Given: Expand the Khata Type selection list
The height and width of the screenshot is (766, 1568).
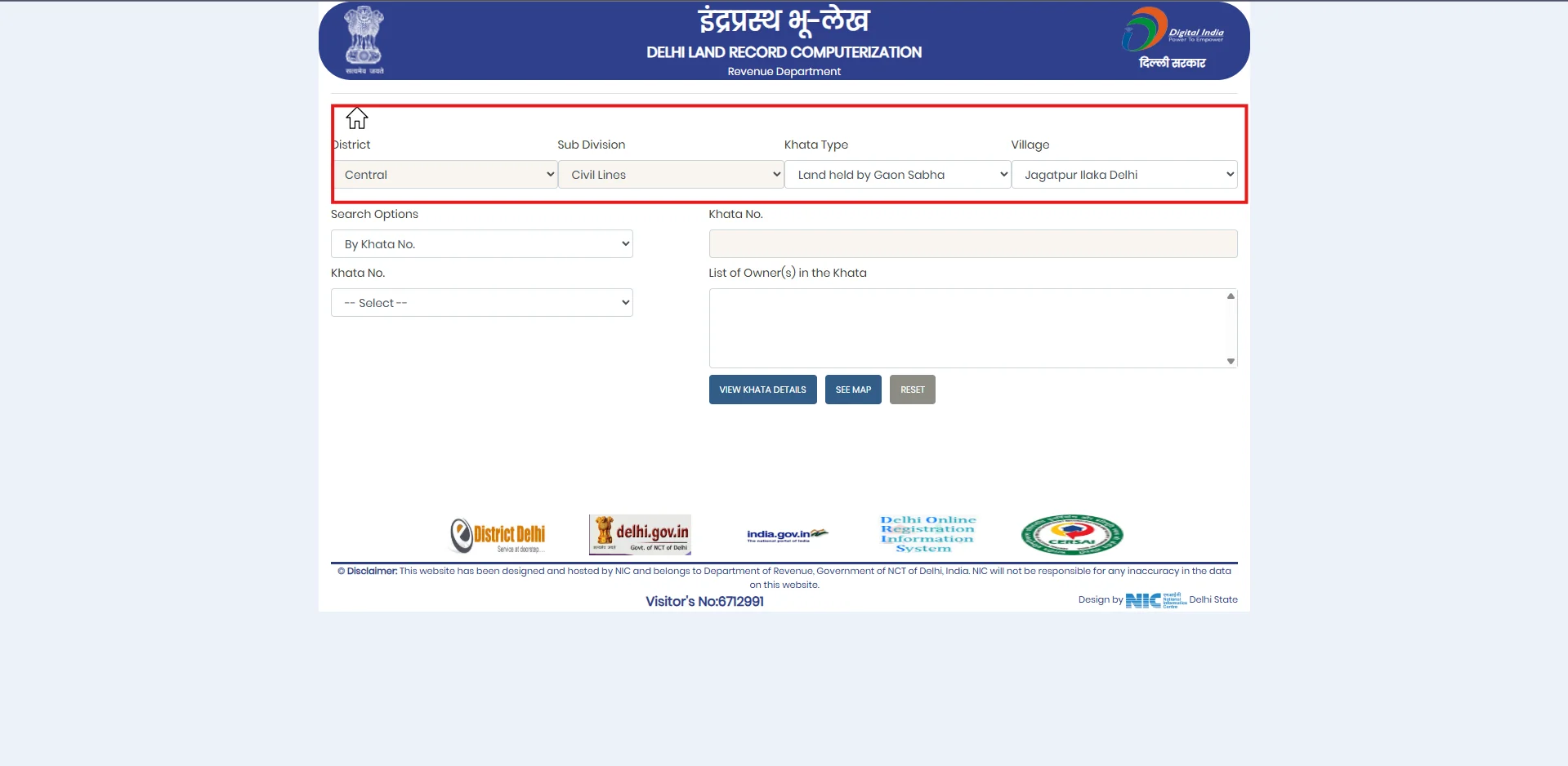Looking at the screenshot, I should [897, 174].
